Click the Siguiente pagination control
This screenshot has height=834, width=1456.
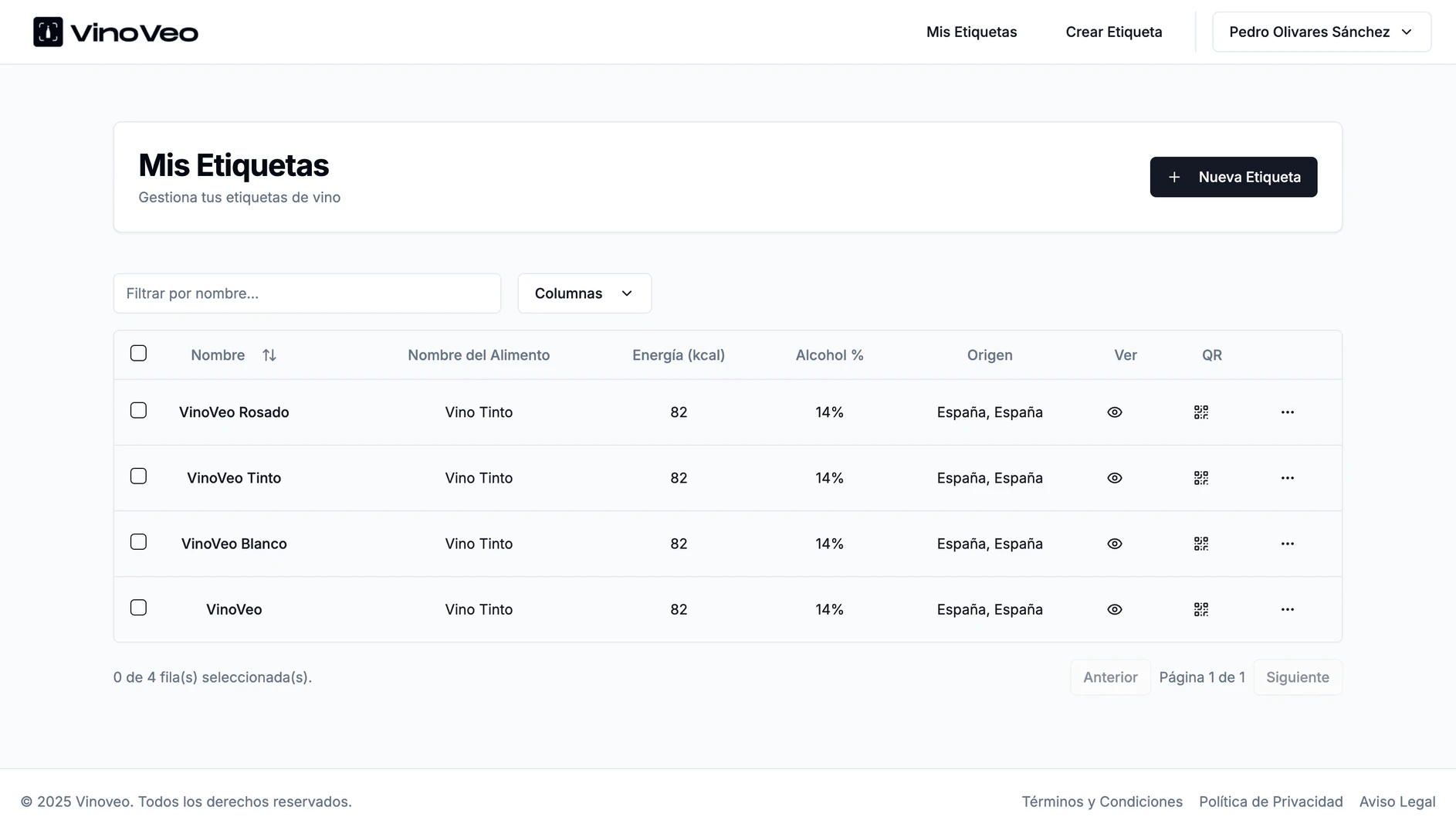(1298, 676)
